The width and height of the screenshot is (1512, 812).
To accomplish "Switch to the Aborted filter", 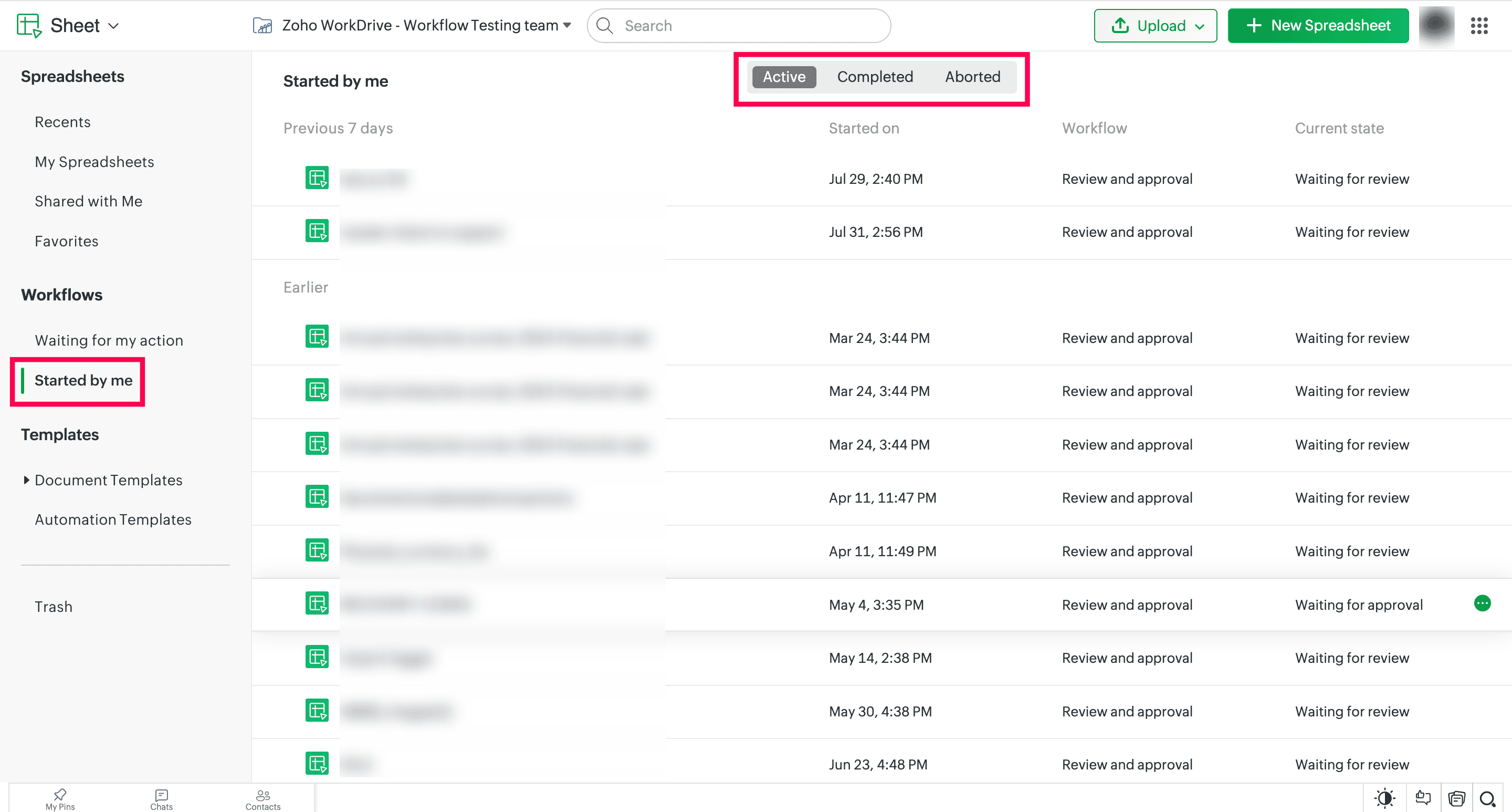I will [x=972, y=77].
